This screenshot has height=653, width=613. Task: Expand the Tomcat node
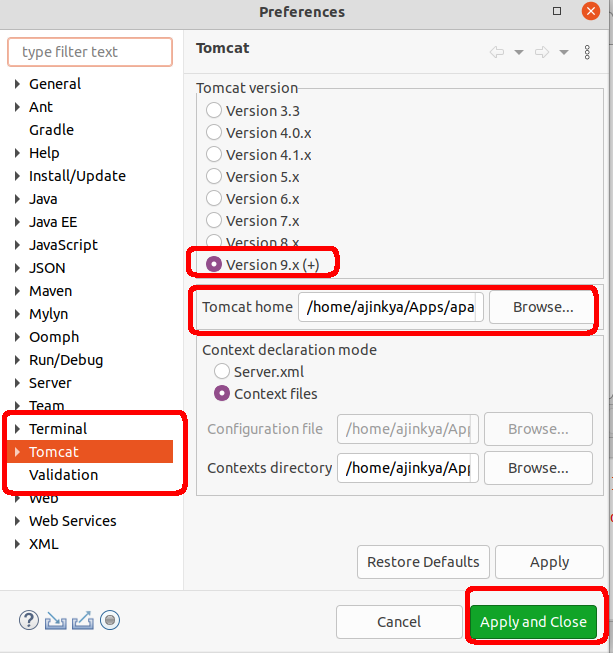point(17,452)
